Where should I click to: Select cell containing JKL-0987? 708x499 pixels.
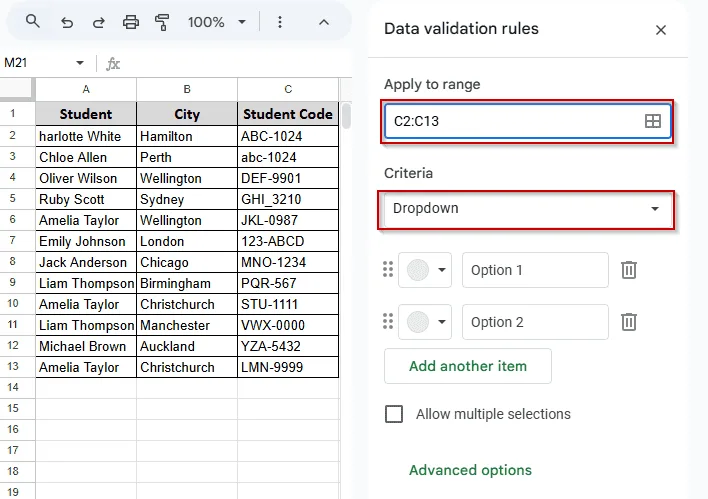pos(288,220)
